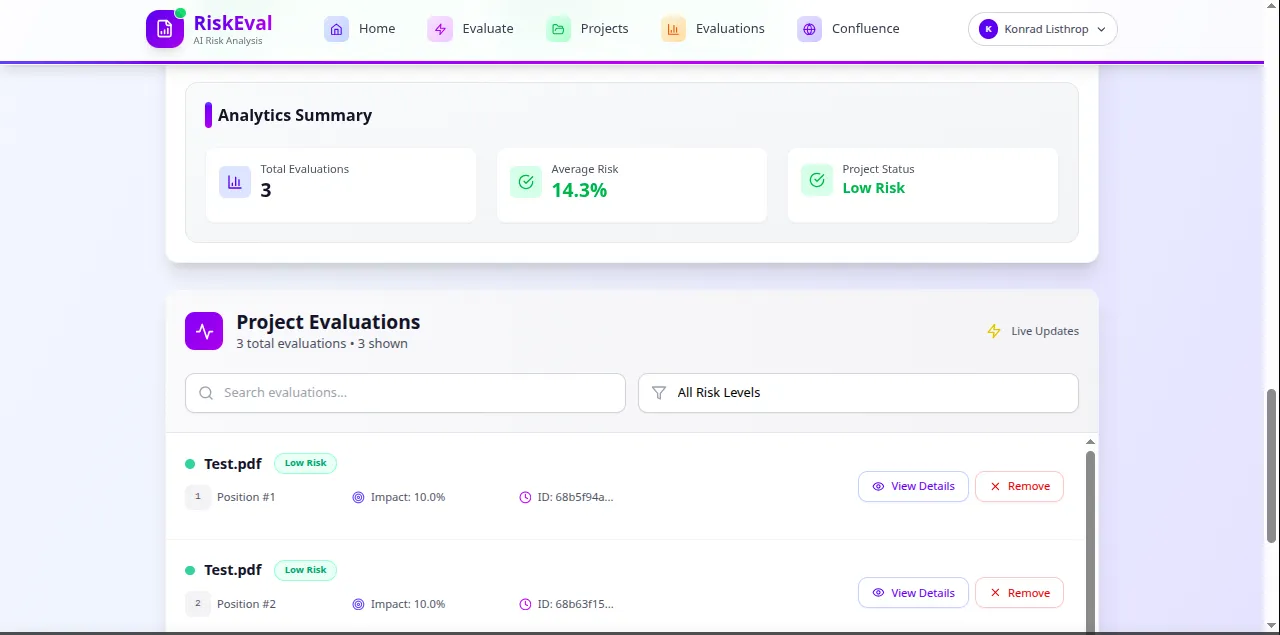Click the evaluations list scrollbar up arrow

point(1091,441)
